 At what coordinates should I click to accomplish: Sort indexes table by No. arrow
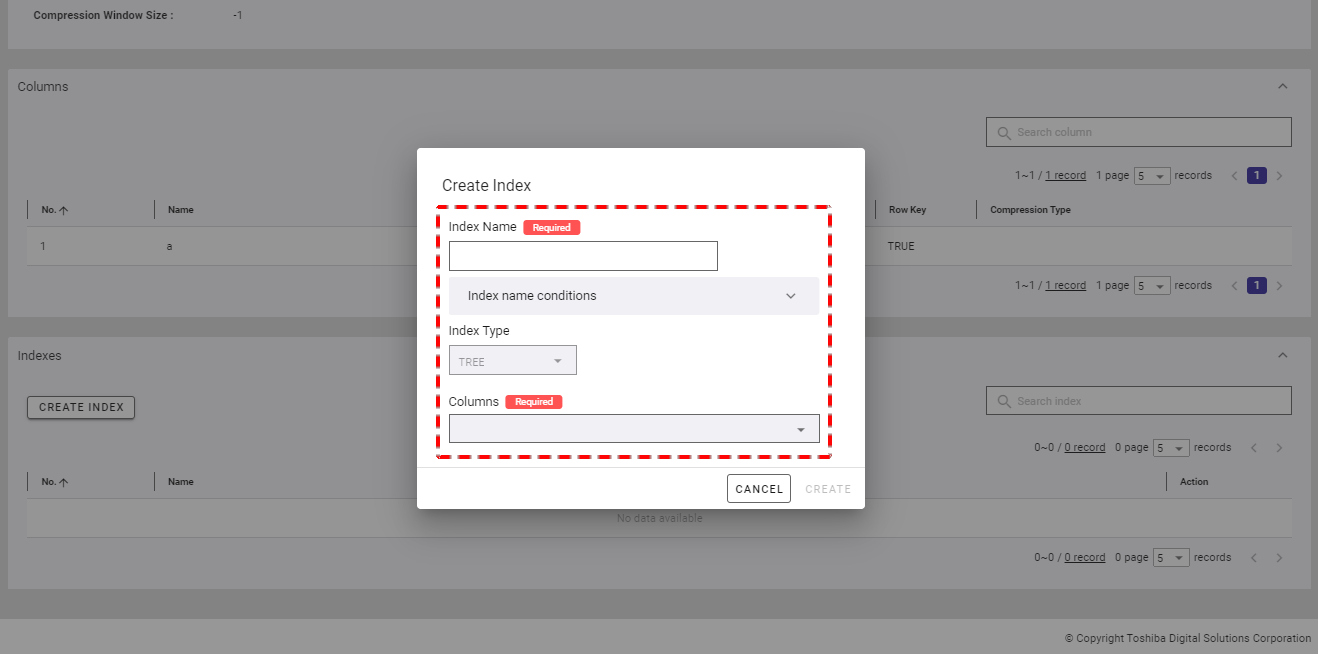(64, 482)
